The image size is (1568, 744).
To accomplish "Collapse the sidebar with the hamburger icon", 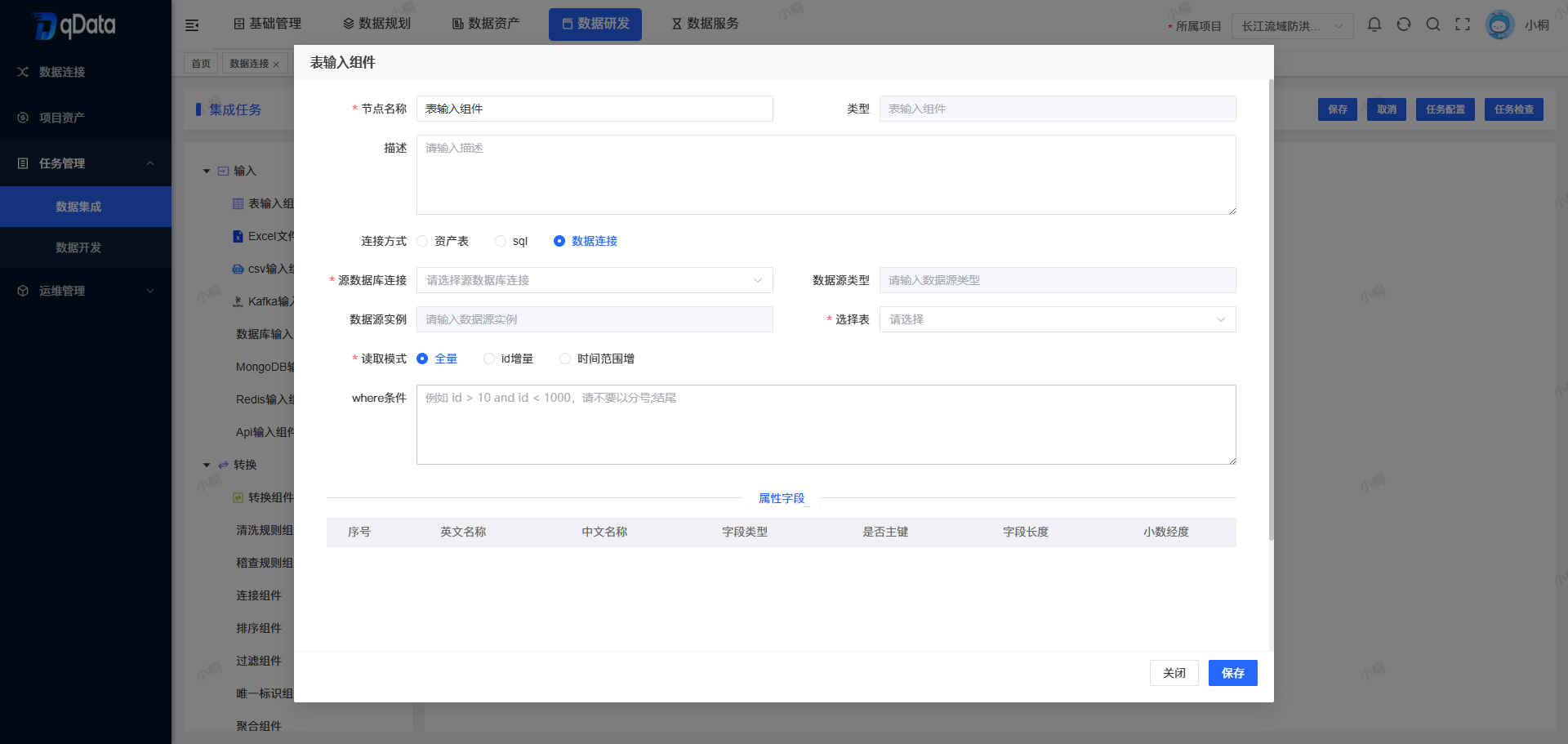I will pyautogui.click(x=192, y=25).
